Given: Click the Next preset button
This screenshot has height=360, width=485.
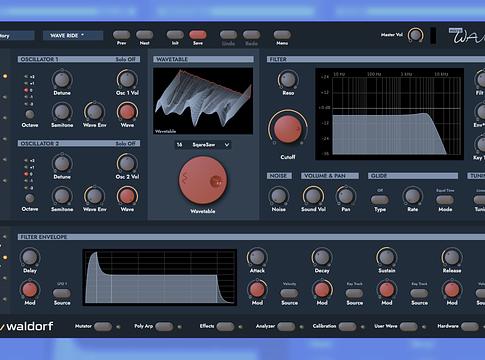Looking at the screenshot, I should coord(144,35).
